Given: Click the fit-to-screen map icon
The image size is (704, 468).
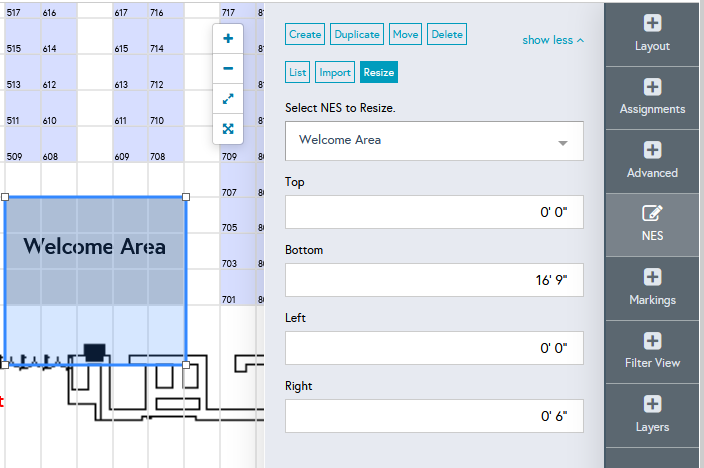Looking at the screenshot, I should [228, 128].
